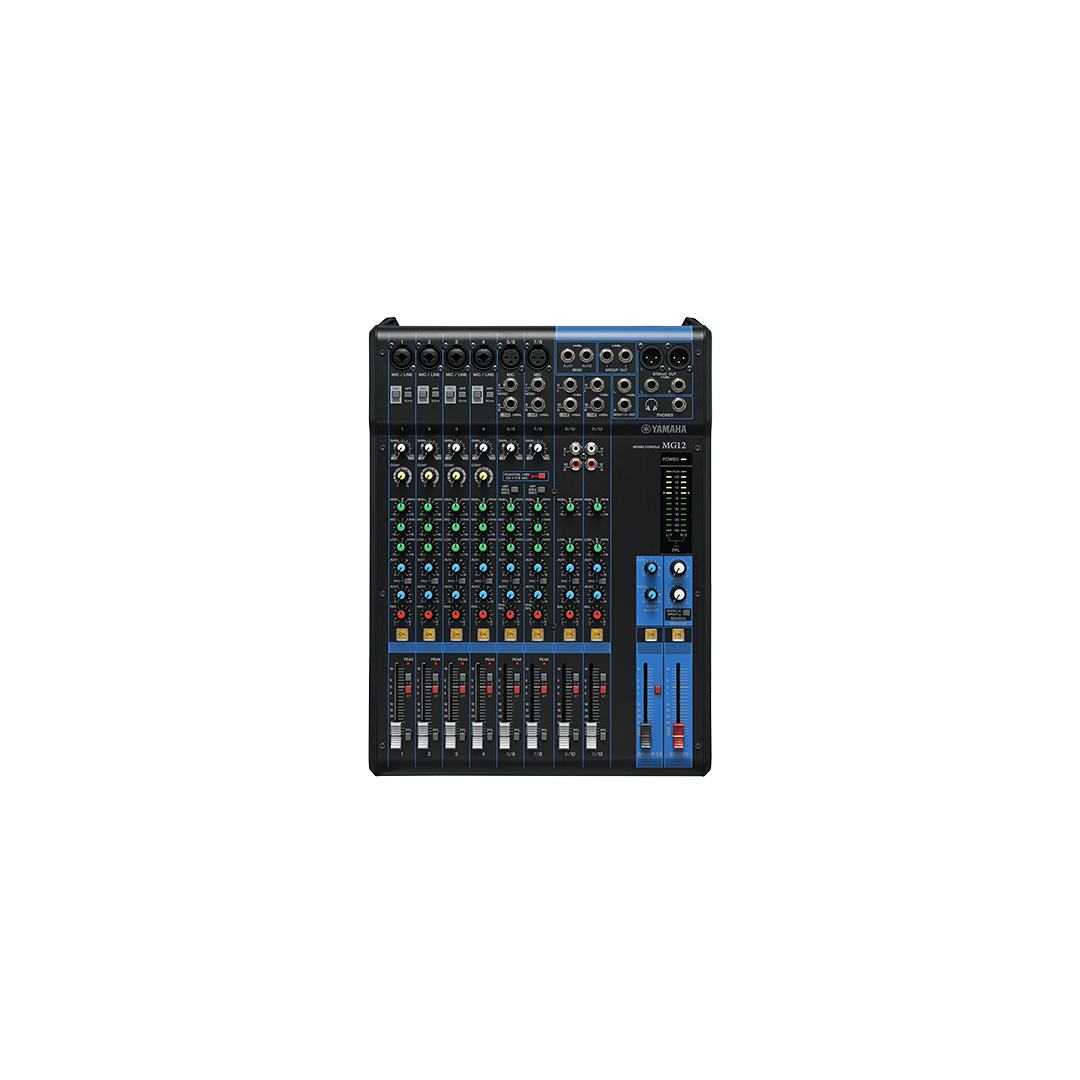Screen dimensions: 1080x1080
Task: Click the MG12 model name text
Action: [674, 445]
